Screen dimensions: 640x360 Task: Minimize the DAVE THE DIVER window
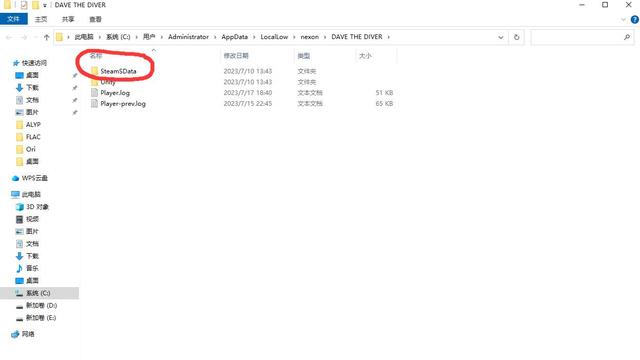tap(582, 5)
